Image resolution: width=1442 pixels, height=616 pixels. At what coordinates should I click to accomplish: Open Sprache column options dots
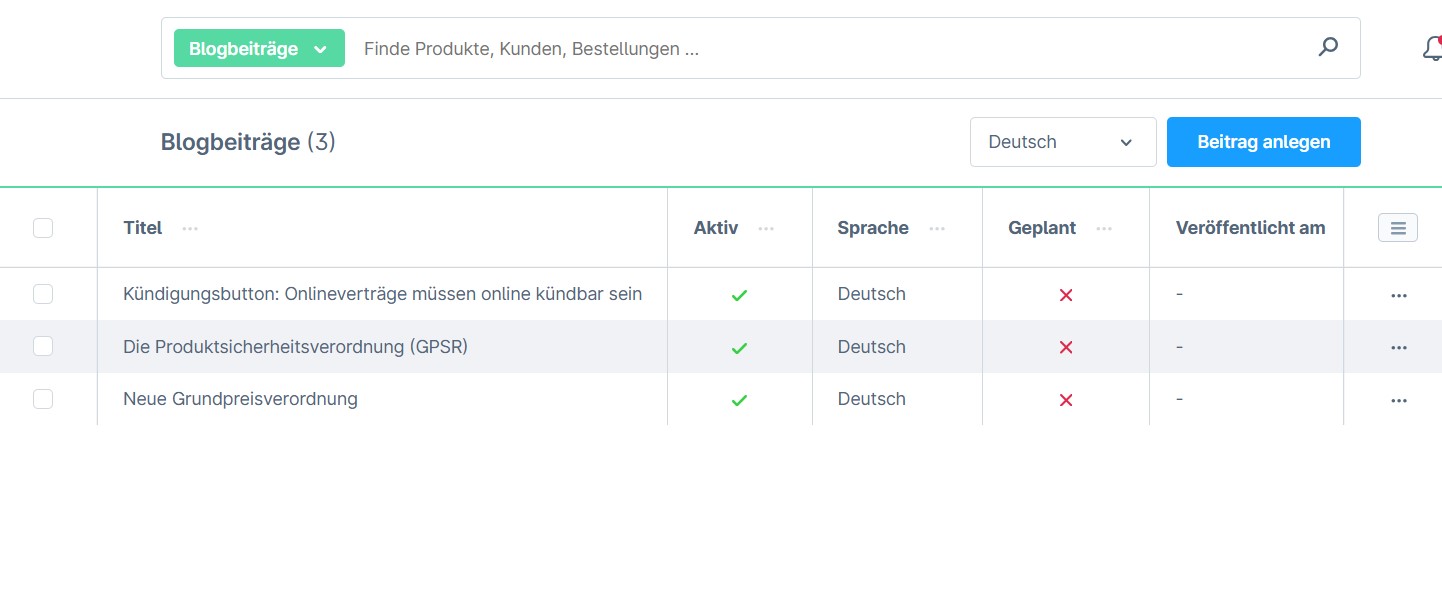pyautogui.click(x=937, y=229)
